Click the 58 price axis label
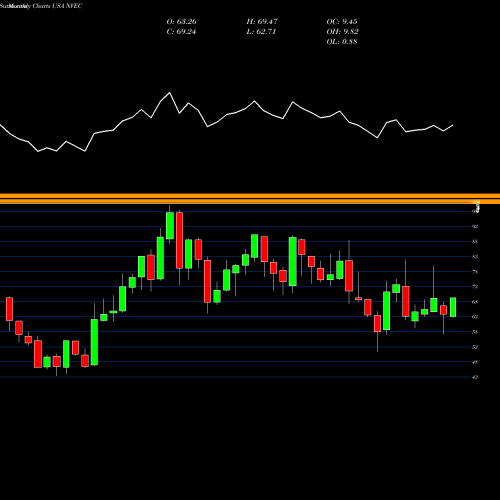 point(475,332)
